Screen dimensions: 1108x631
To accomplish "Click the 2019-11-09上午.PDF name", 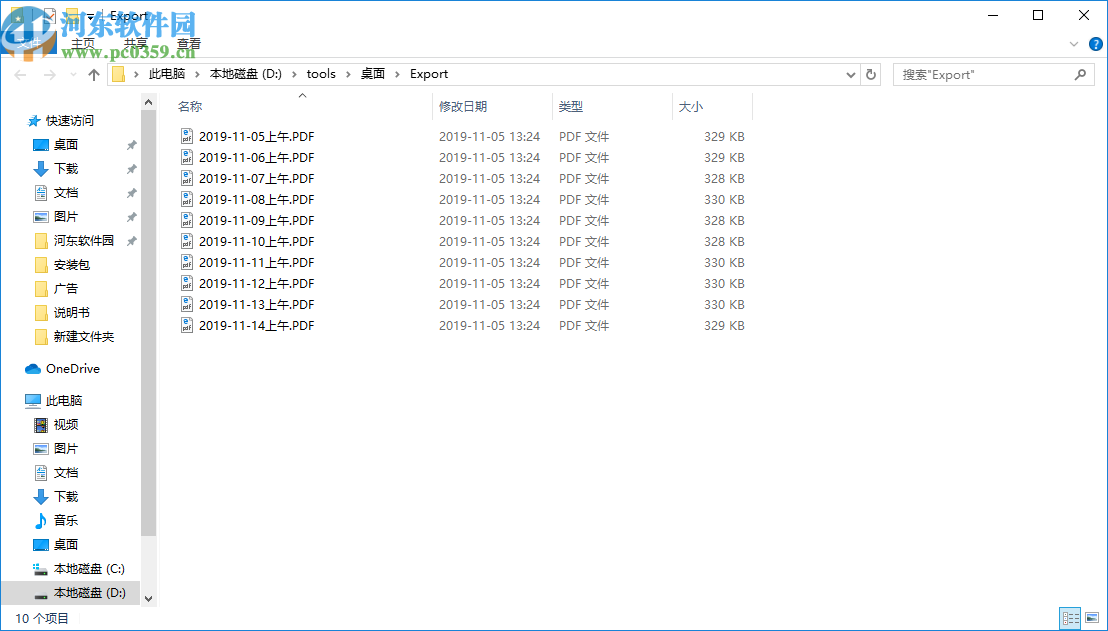I will pos(257,220).
